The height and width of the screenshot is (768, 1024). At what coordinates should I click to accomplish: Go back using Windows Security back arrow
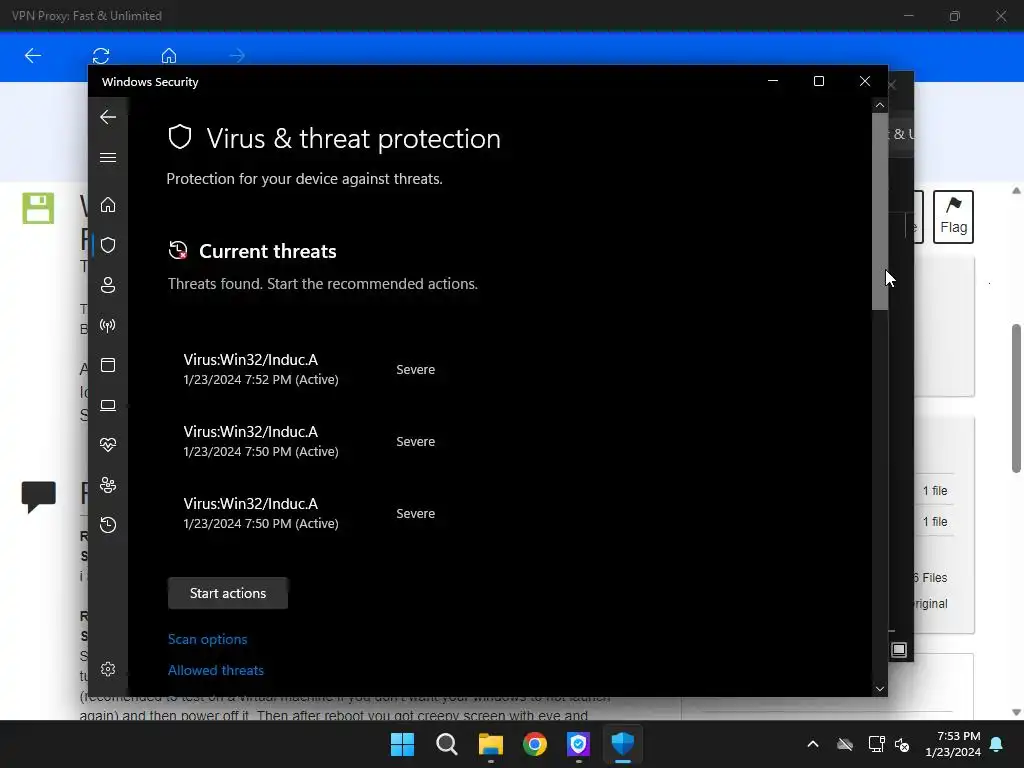(108, 117)
